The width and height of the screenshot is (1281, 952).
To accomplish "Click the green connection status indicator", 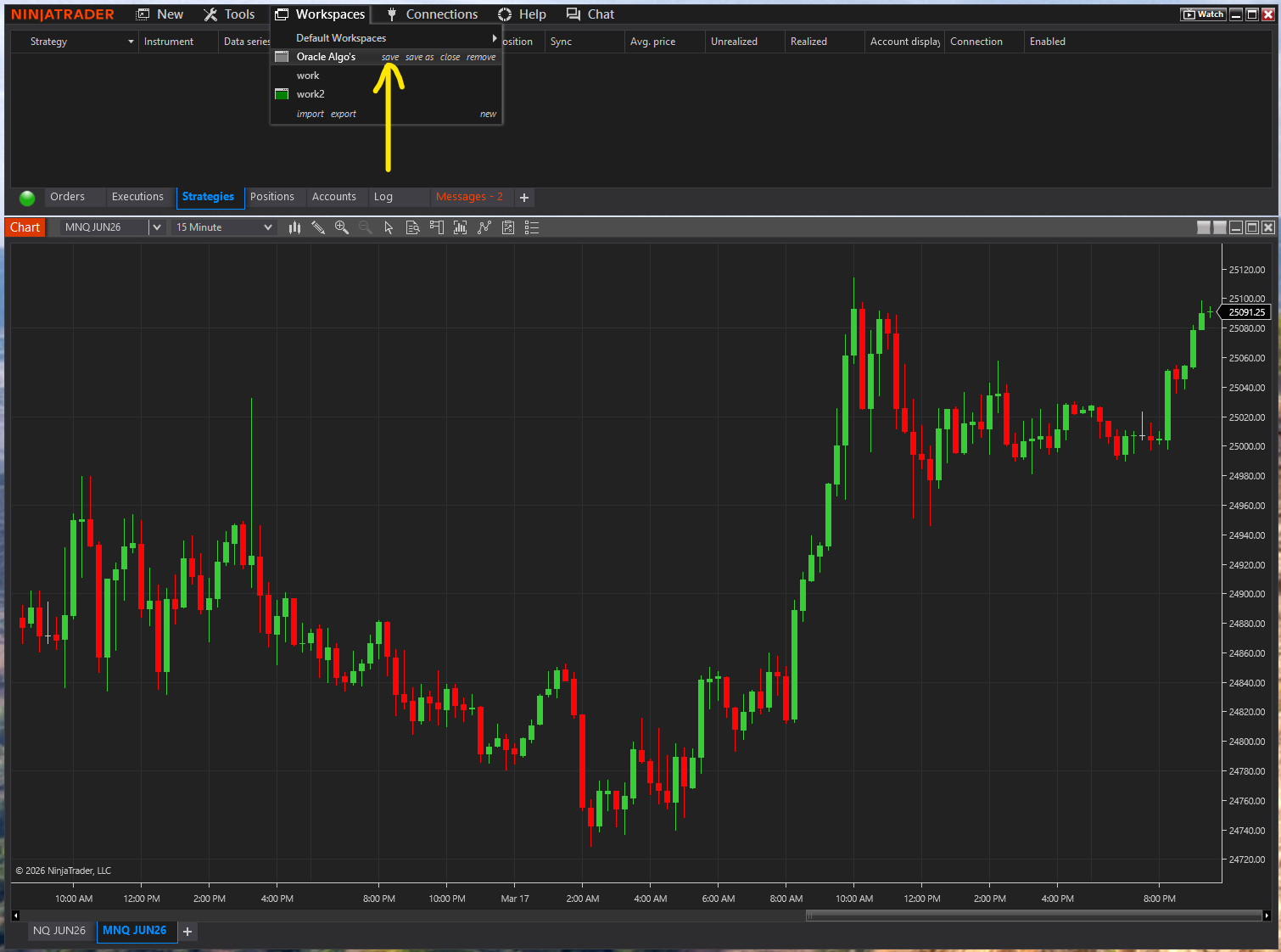I will (27, 198).
